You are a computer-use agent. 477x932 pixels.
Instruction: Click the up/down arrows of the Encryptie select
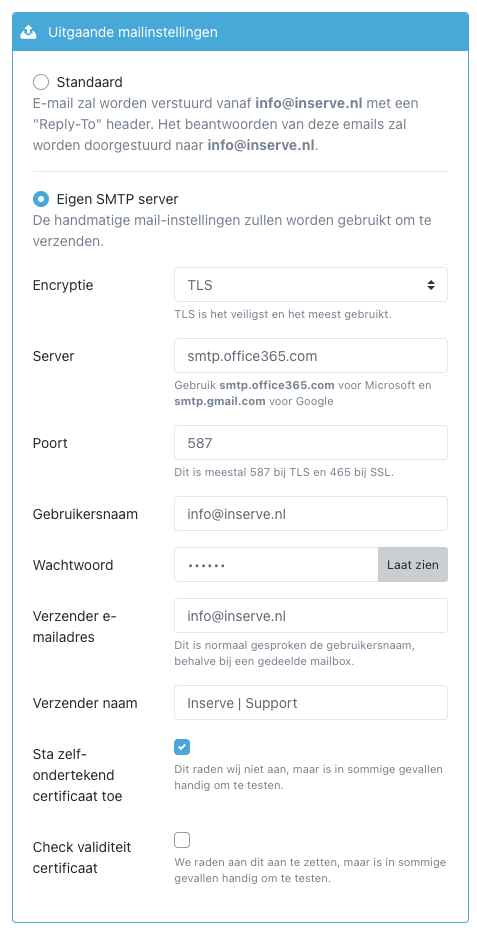coord(431,285)
